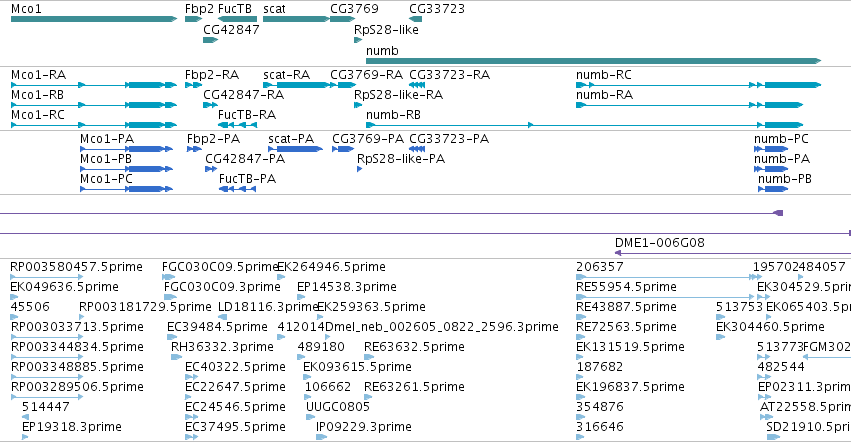Click the RpS28-like gene label
851x442 pixels.
coord(386,29)
